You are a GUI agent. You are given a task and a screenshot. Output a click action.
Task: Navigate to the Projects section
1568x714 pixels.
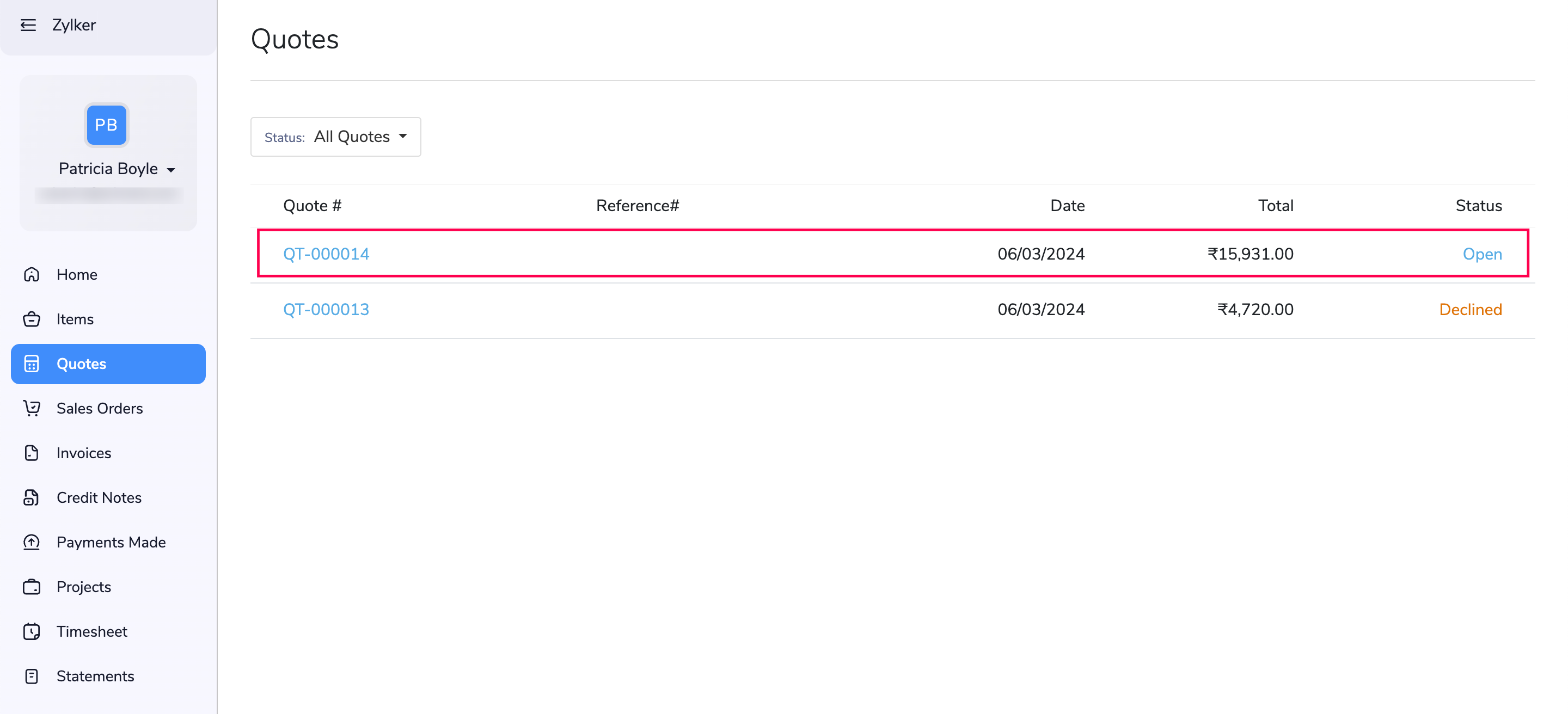pyautogui.click(x=32, y=586)
